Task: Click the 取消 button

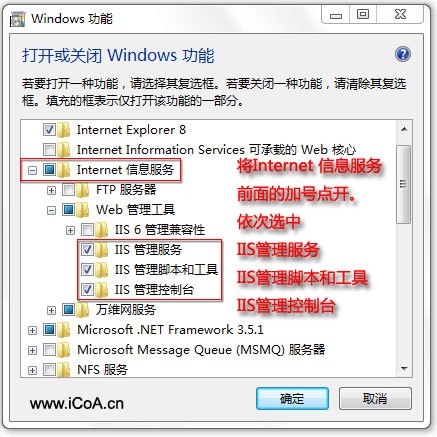Action: pos(375,399)
